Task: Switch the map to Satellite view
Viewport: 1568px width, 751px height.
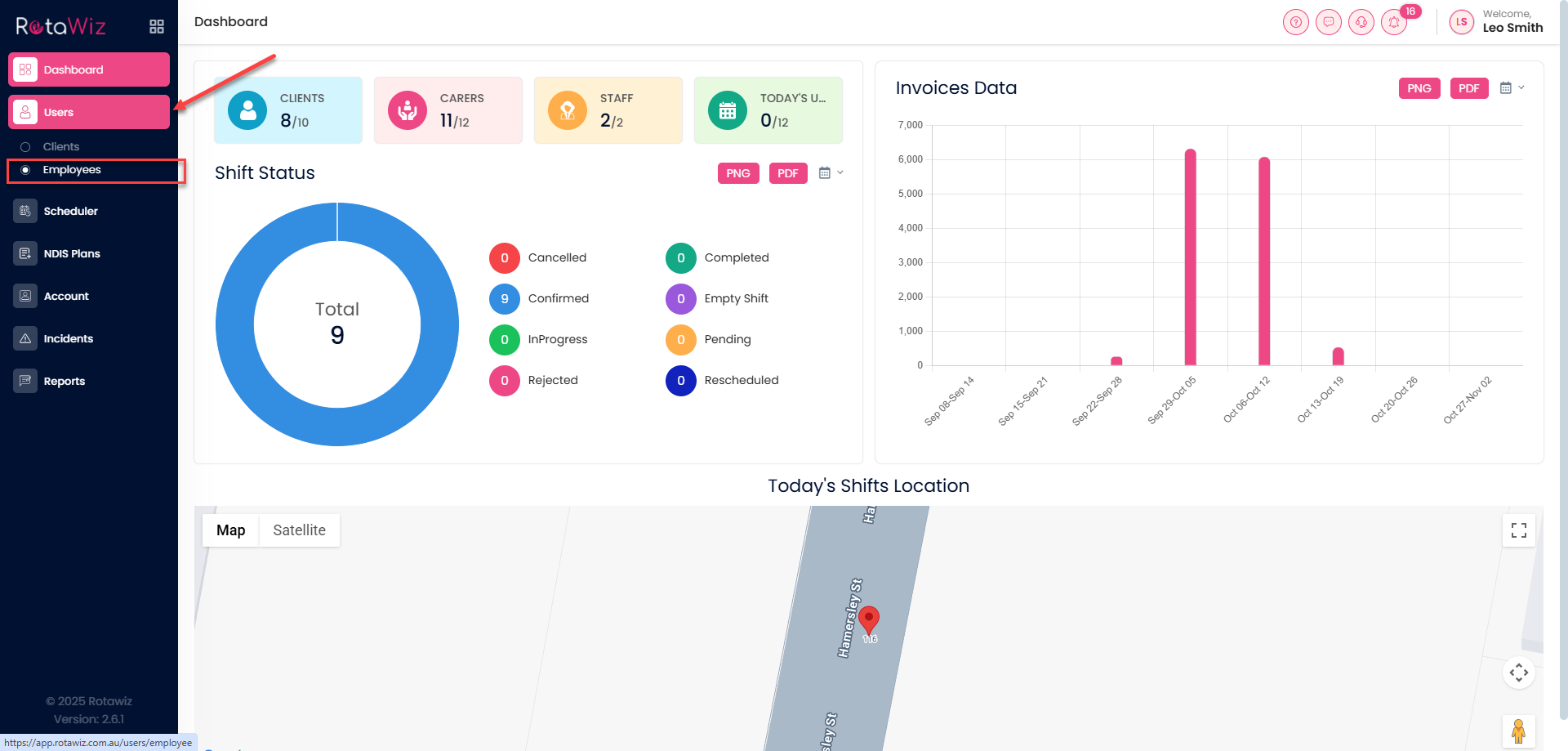Action: pyautogui.click(x=299, y=530)
